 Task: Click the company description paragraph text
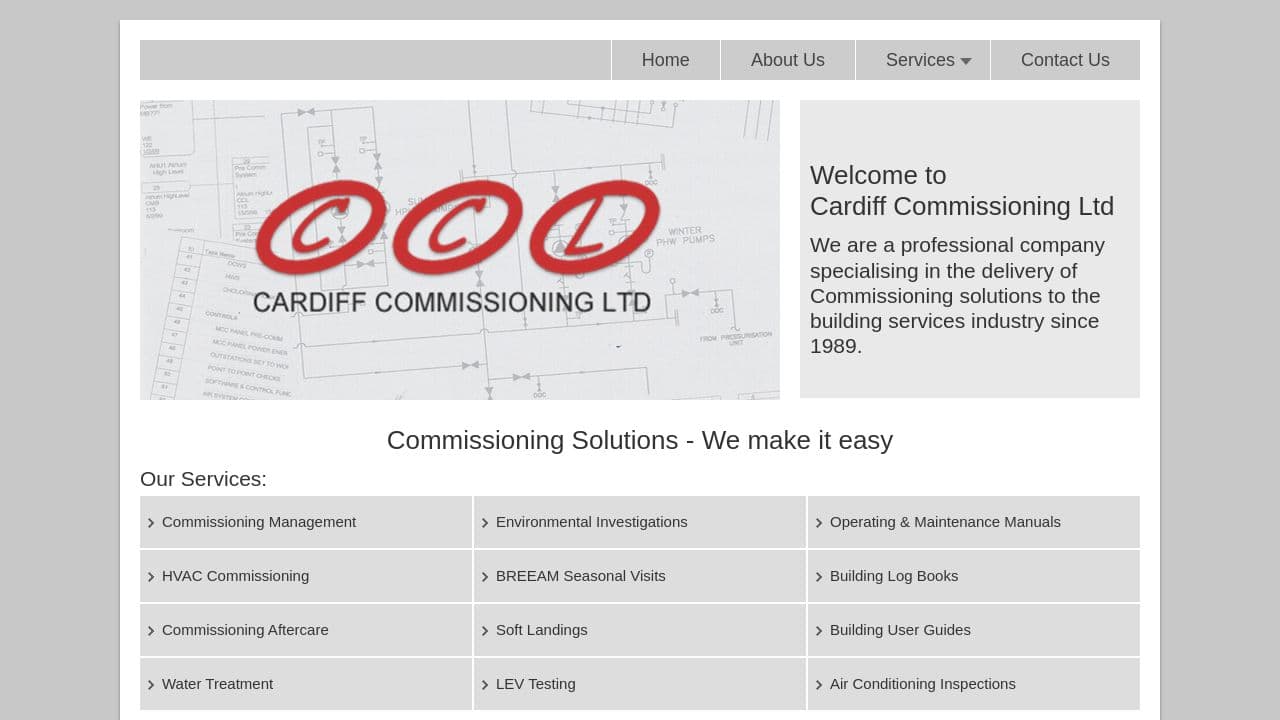[958, 296]
